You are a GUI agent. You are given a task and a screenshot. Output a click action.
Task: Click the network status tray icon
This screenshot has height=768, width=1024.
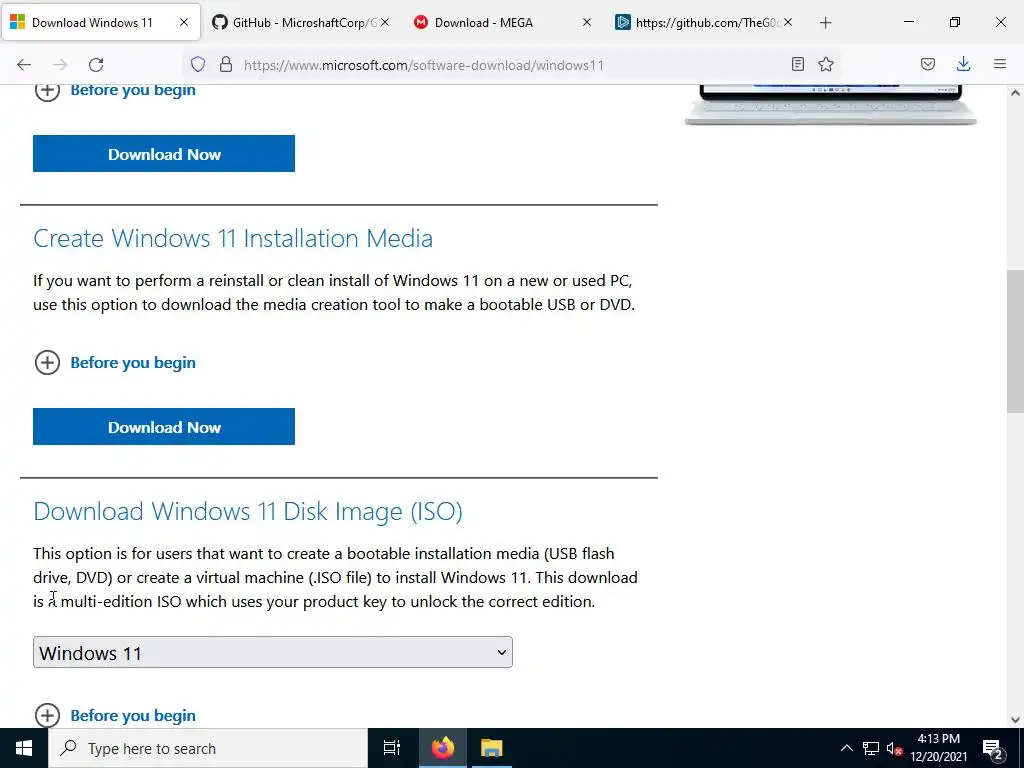coord(871,748)
